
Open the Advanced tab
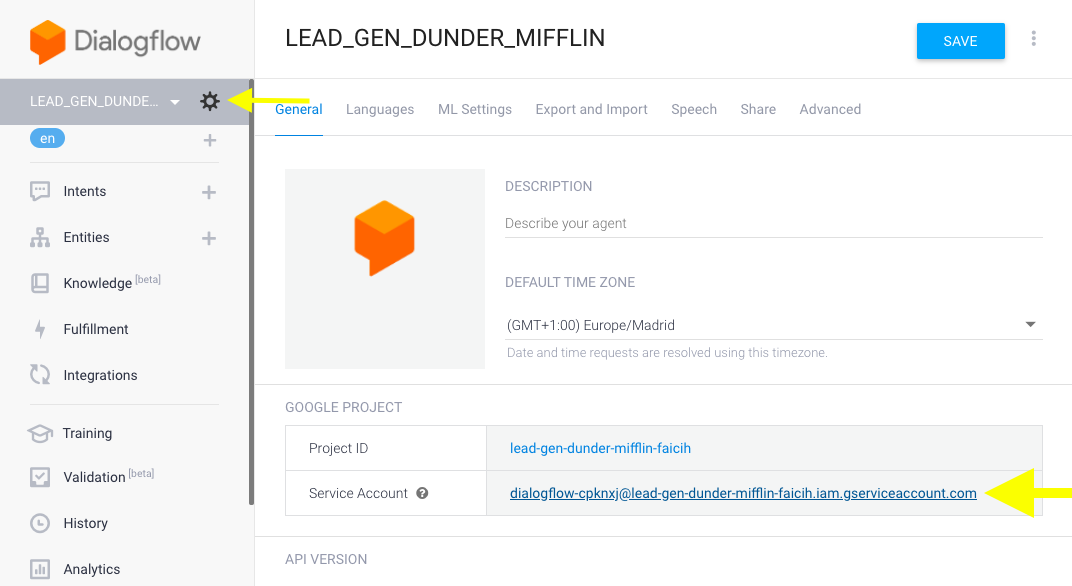(830, 109)
